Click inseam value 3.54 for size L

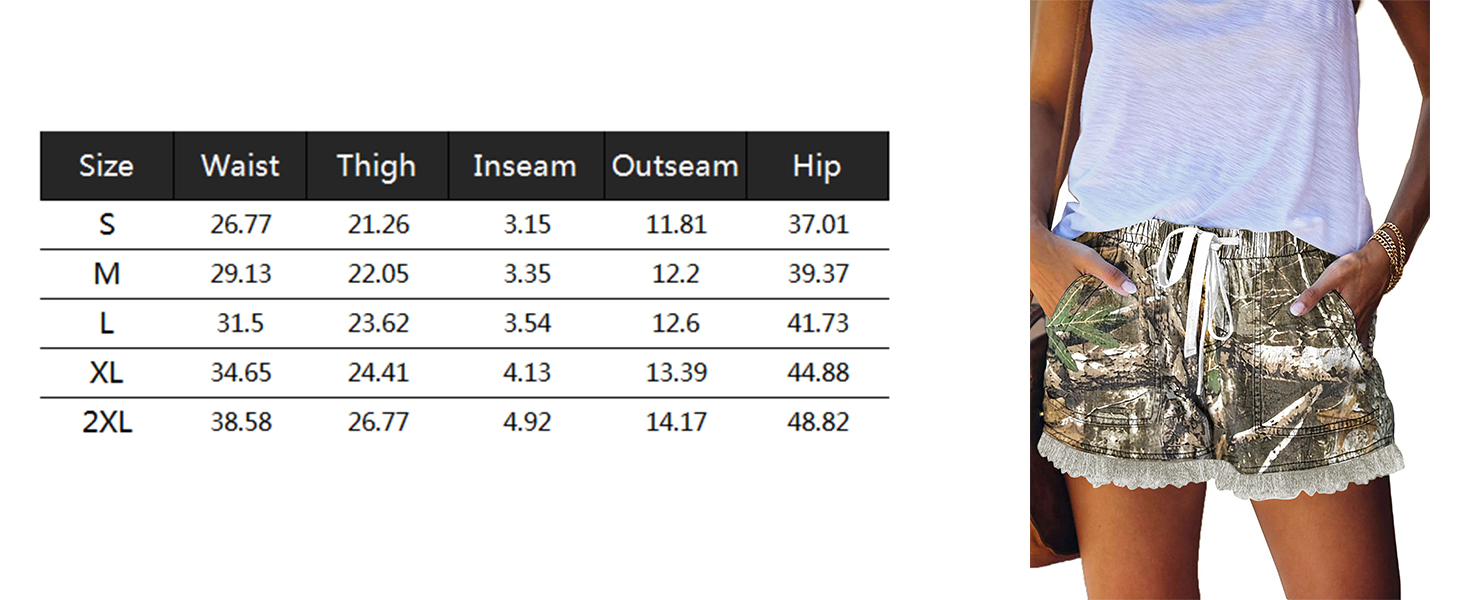click(x=527, y=324)
